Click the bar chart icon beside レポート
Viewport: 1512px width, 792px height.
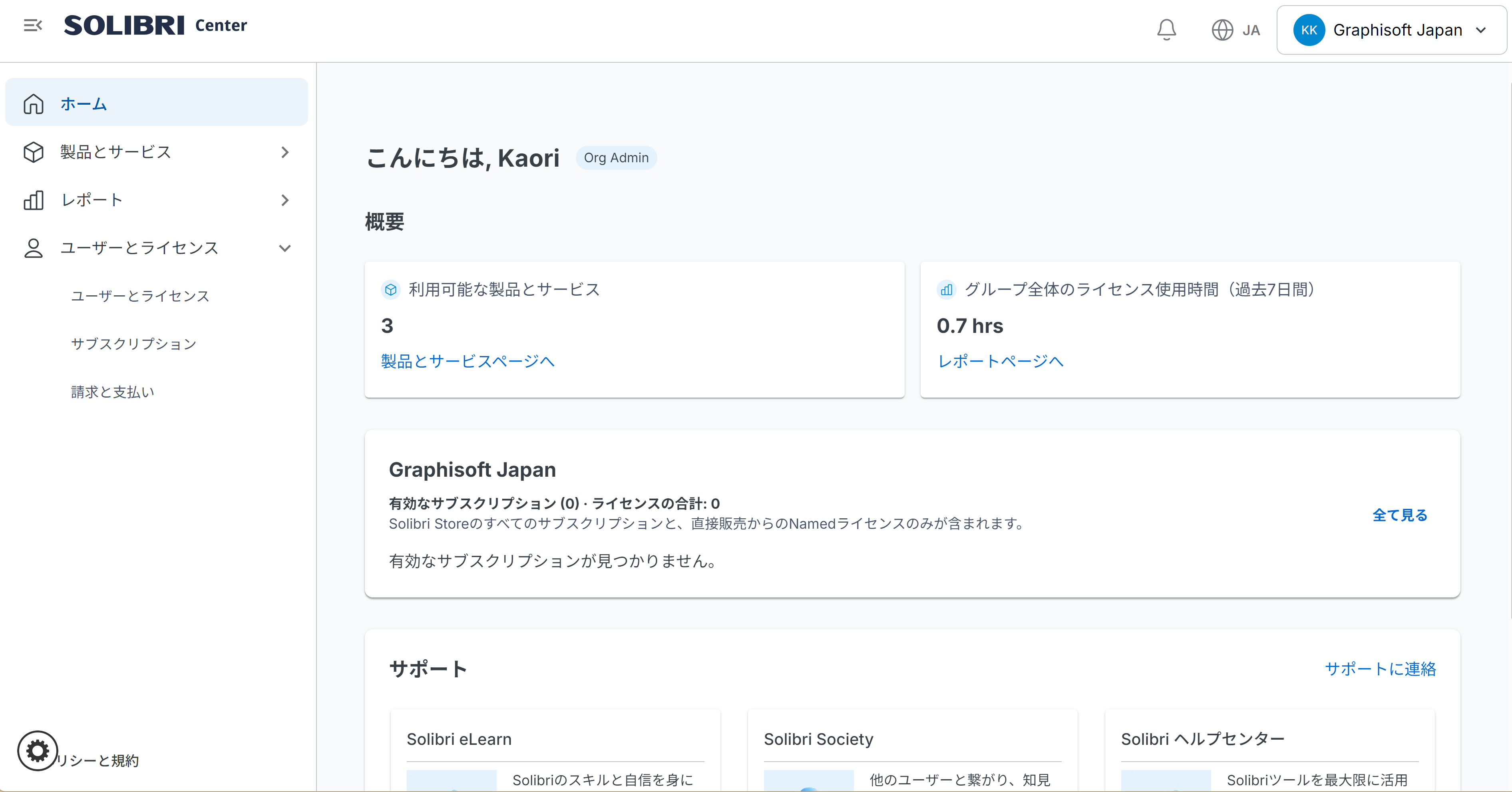pos(34,200)
